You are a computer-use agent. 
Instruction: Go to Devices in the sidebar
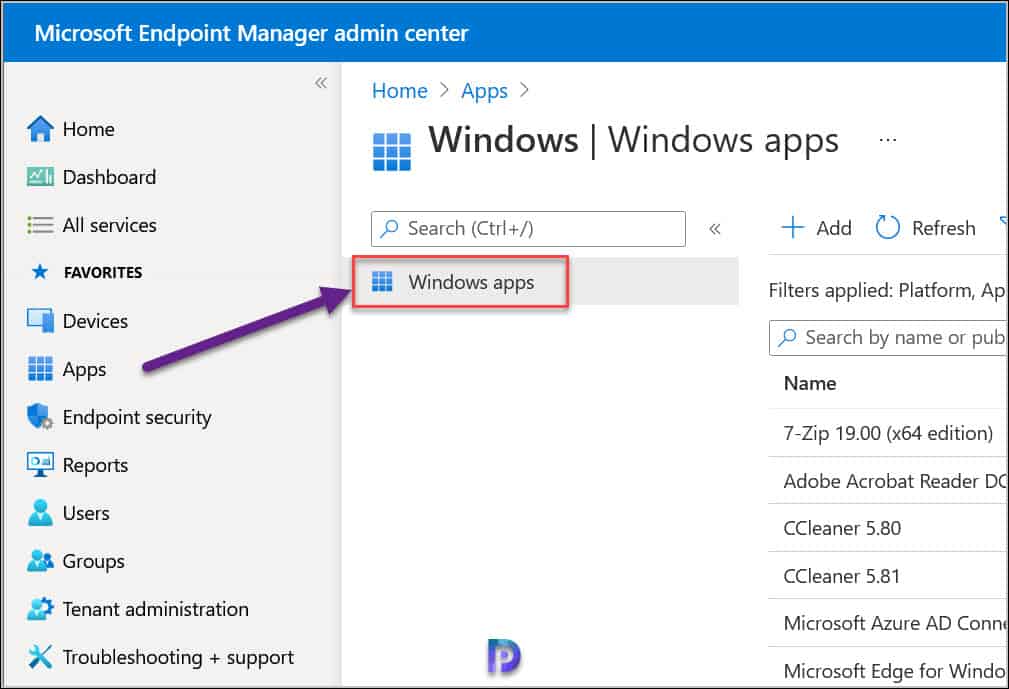(95, 321)
